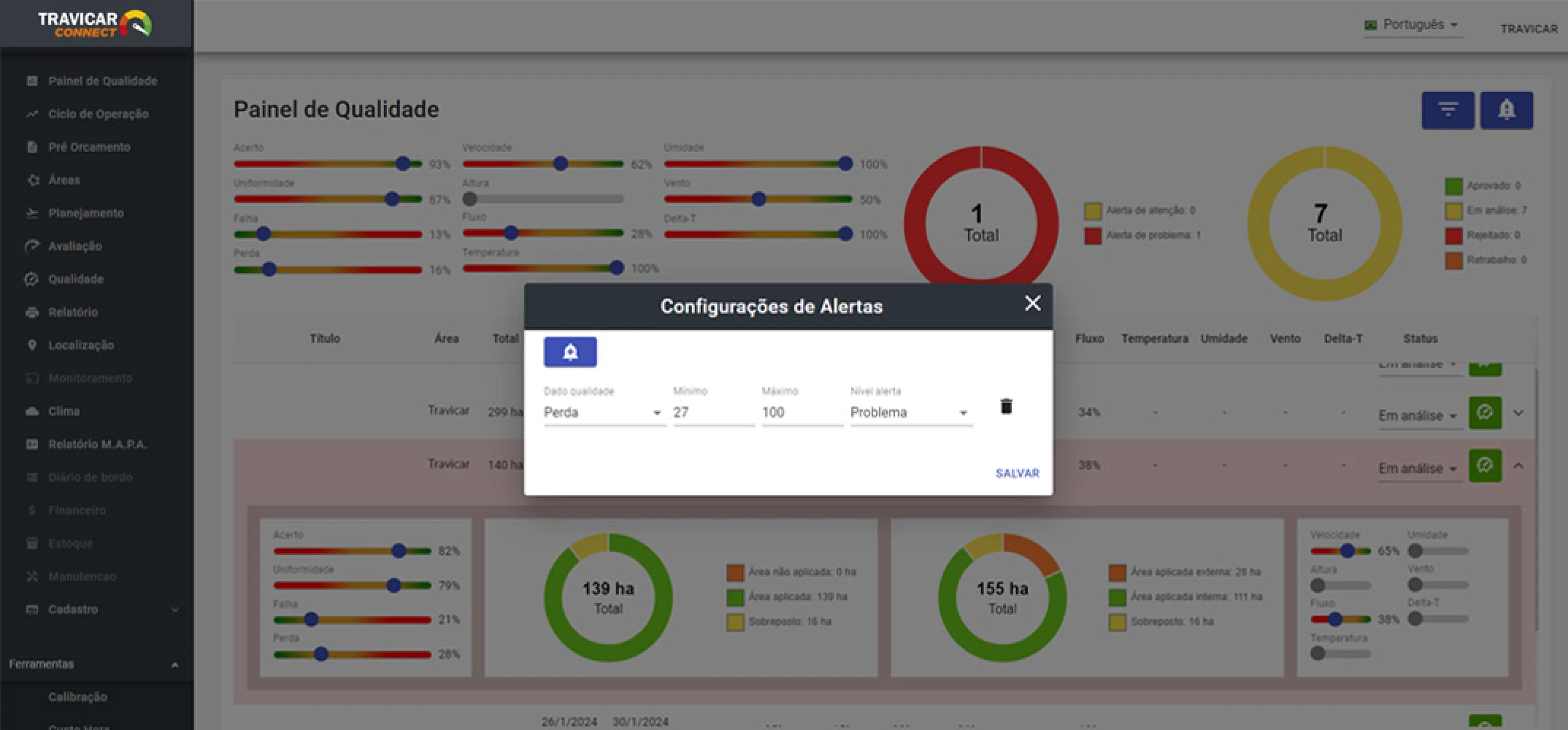
Task: Click green quality gauge icon in 299 ha row
Action: [x=1484, y=413]
